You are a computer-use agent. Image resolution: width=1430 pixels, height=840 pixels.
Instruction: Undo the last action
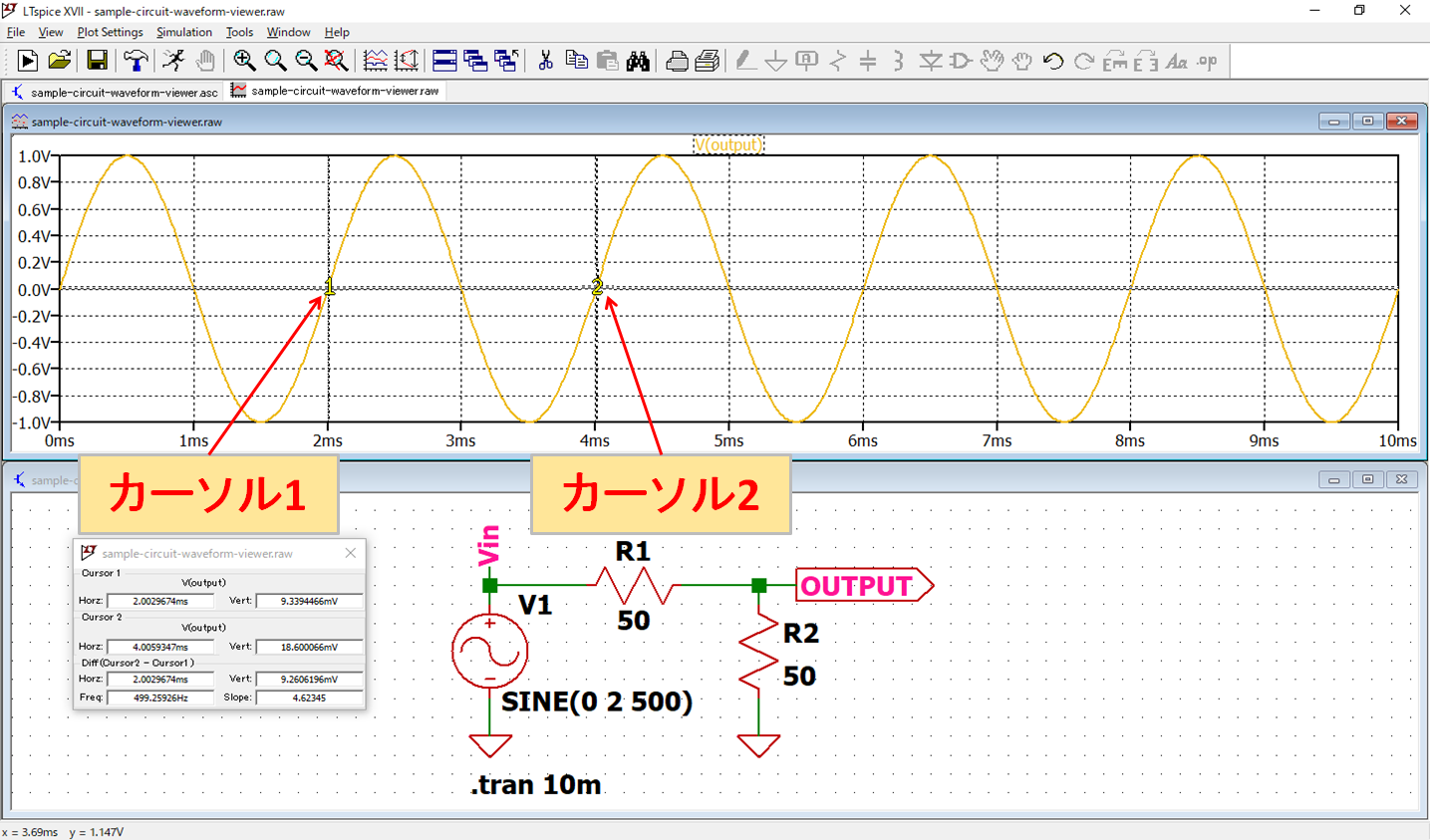[x=1052, y=61]
